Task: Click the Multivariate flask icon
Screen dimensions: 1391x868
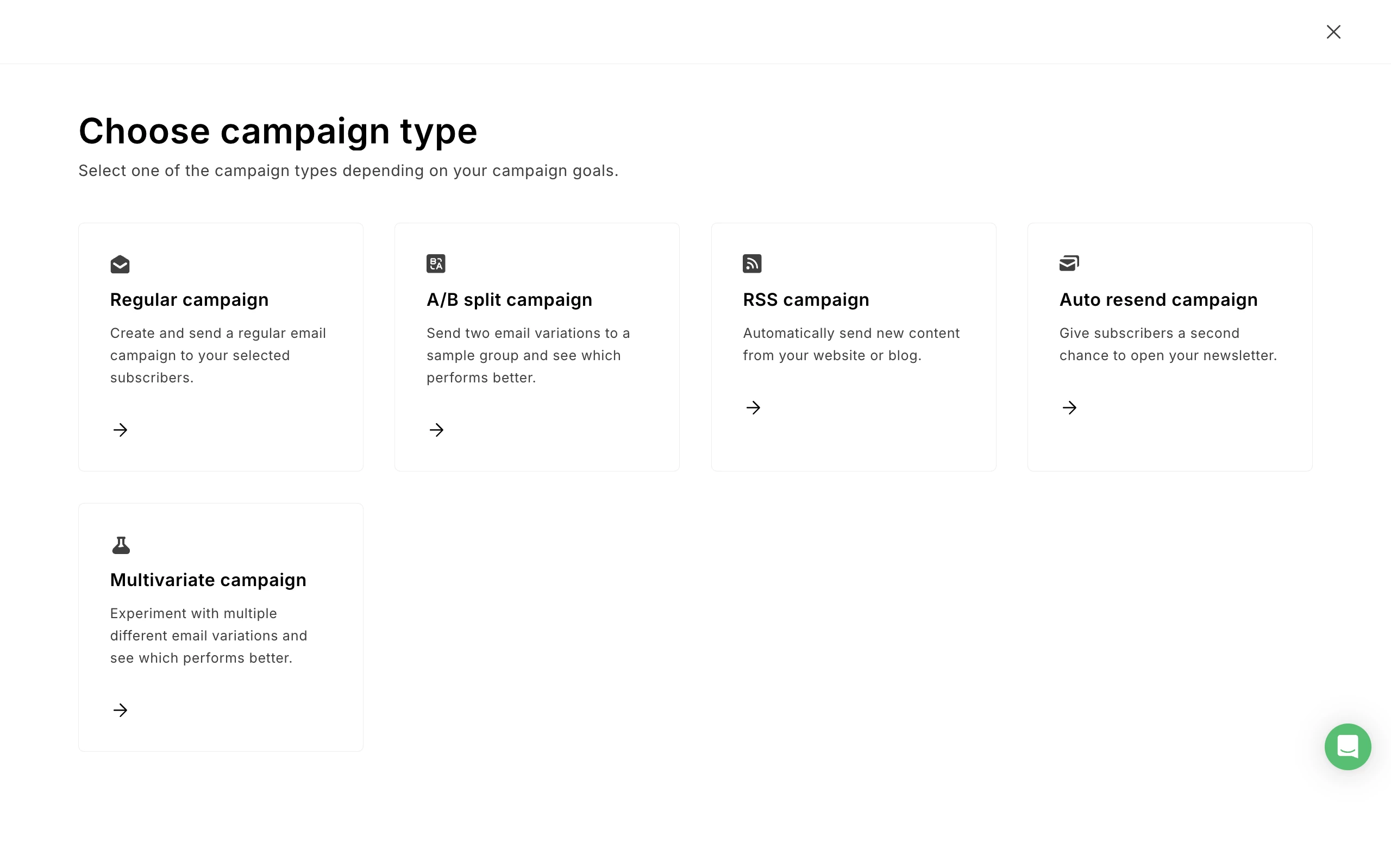Action: click(x=121, y=545)
